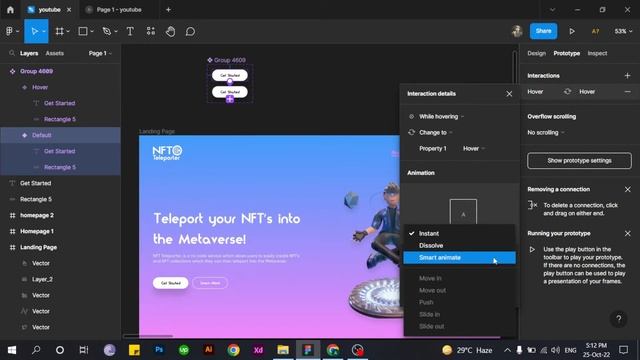Search layers with the magnifier icon
Screen dimensions: 640x360
pyautogui.click(x=12, y=53)
